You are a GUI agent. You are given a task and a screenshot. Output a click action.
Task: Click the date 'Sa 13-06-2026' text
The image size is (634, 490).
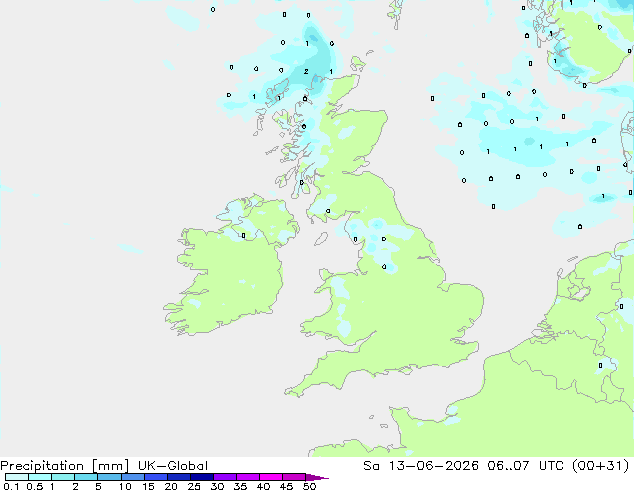tap(421, 466)
